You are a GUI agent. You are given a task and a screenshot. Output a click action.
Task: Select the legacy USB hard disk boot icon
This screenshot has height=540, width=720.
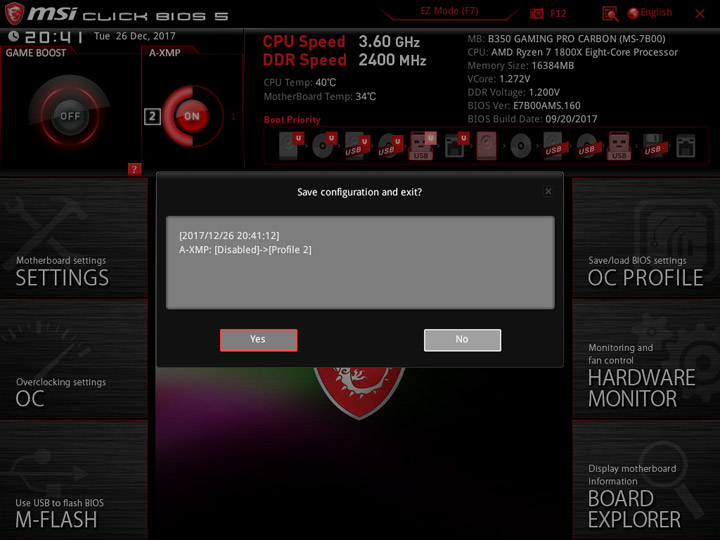pos(553,146)
